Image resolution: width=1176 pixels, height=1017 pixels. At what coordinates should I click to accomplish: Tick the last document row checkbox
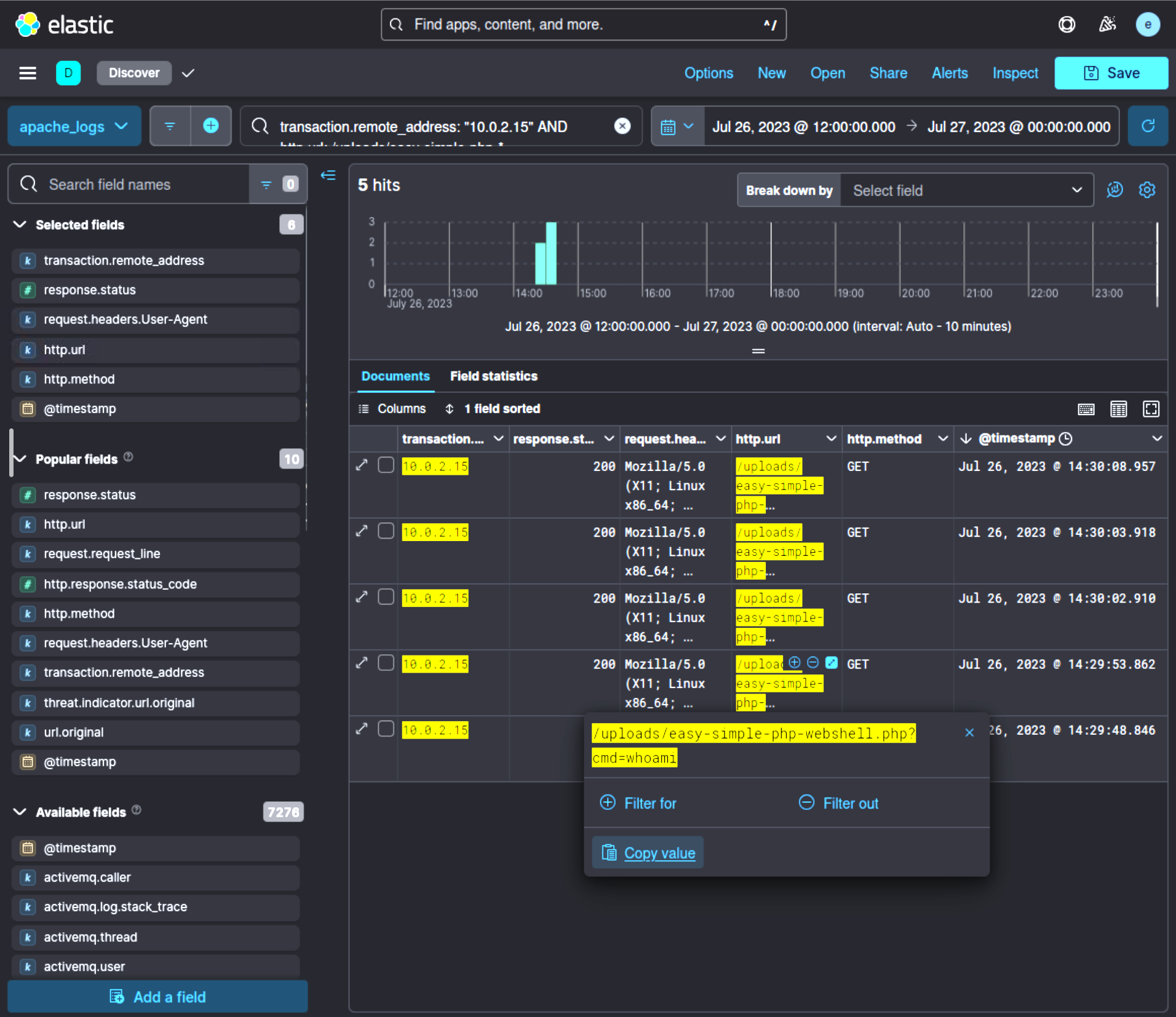[386, 729]
